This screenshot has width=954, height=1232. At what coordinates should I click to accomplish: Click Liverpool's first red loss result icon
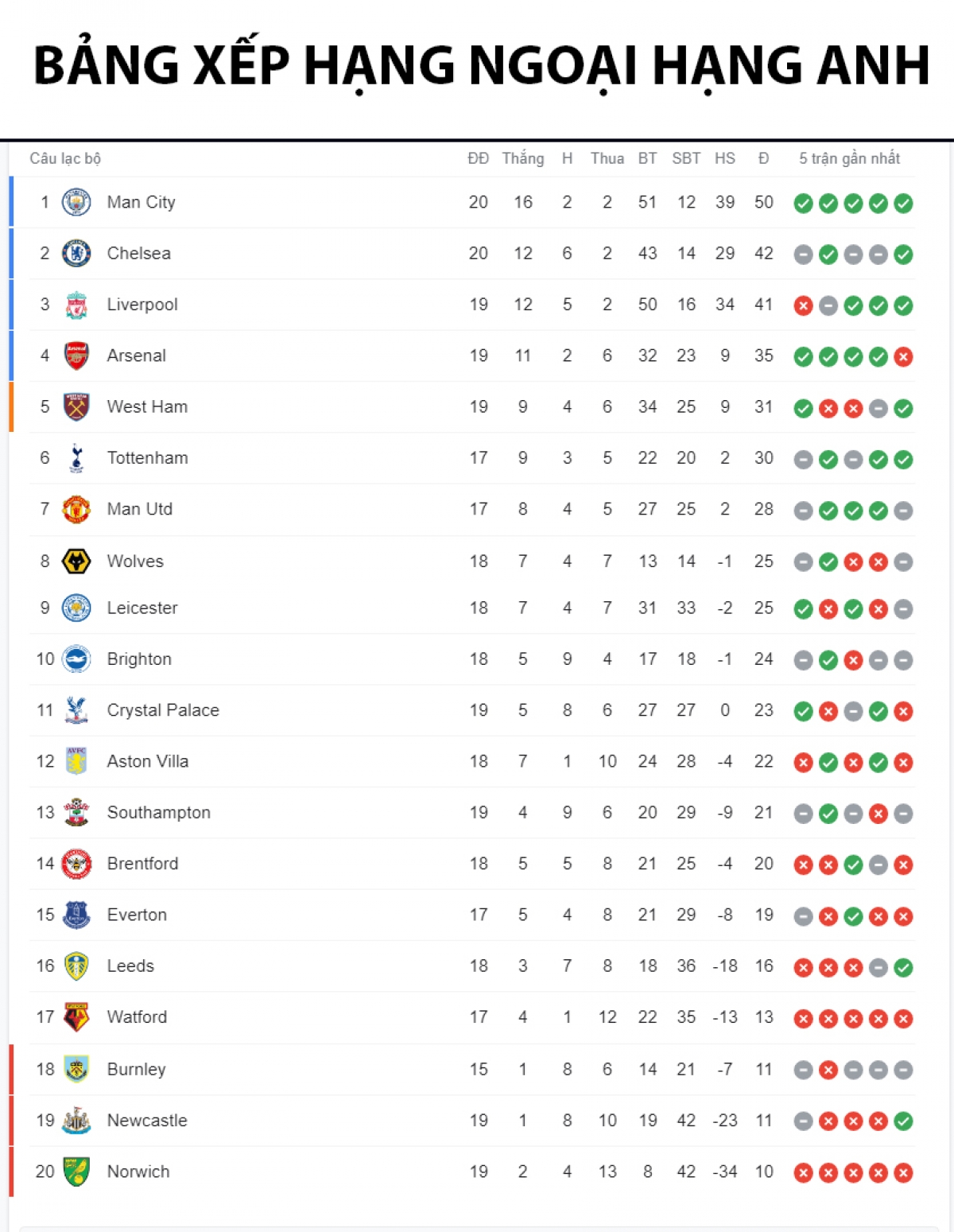click(x=804, y=306)
